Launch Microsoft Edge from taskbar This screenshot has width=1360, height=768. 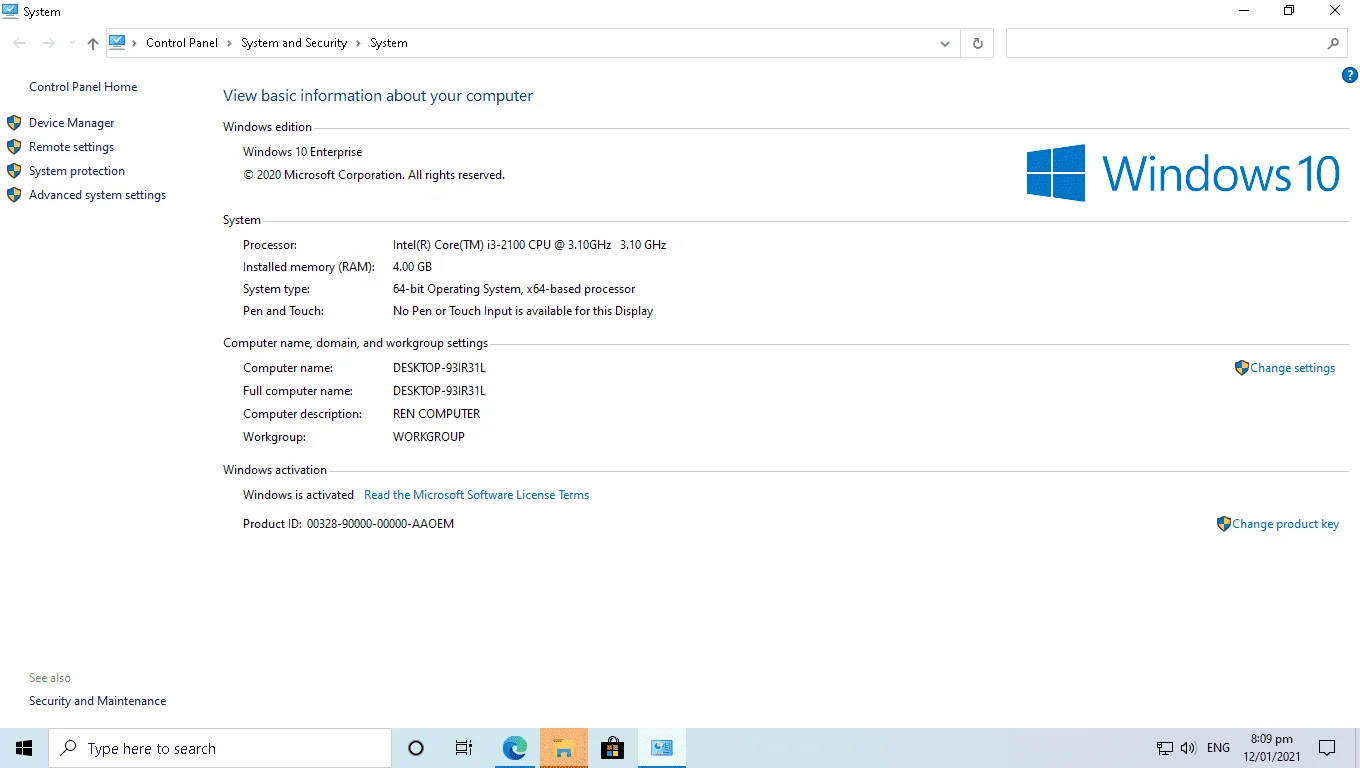514,748
